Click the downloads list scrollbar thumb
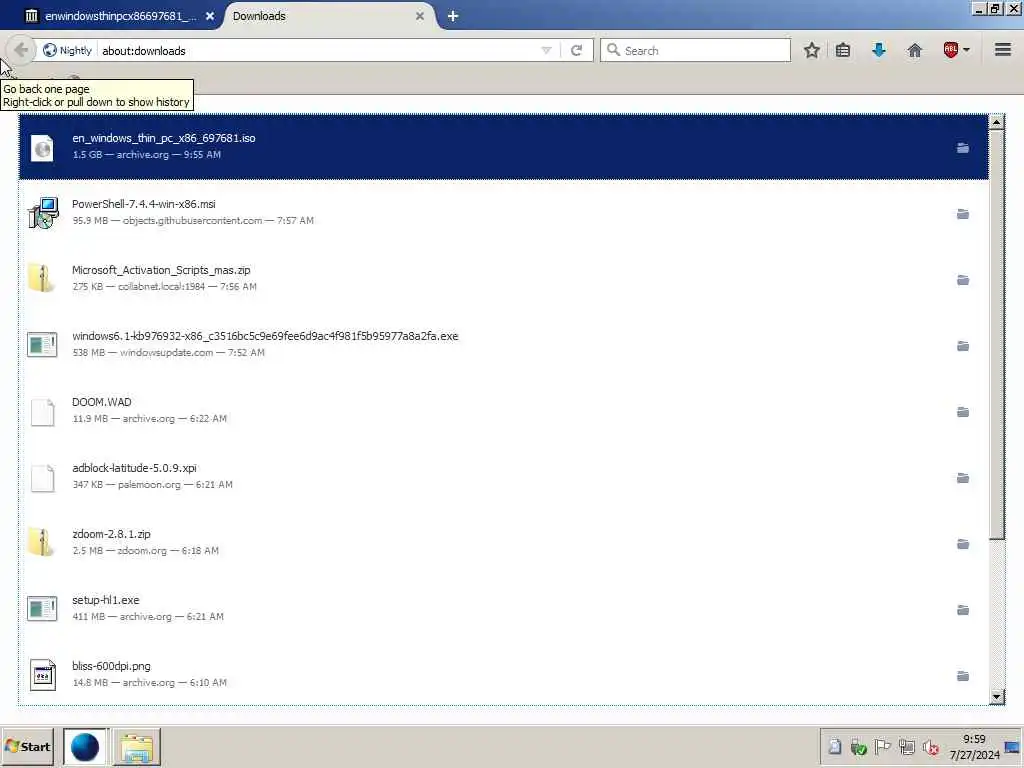This screenshot has height=768, width=1024. (x=997, y=334)
